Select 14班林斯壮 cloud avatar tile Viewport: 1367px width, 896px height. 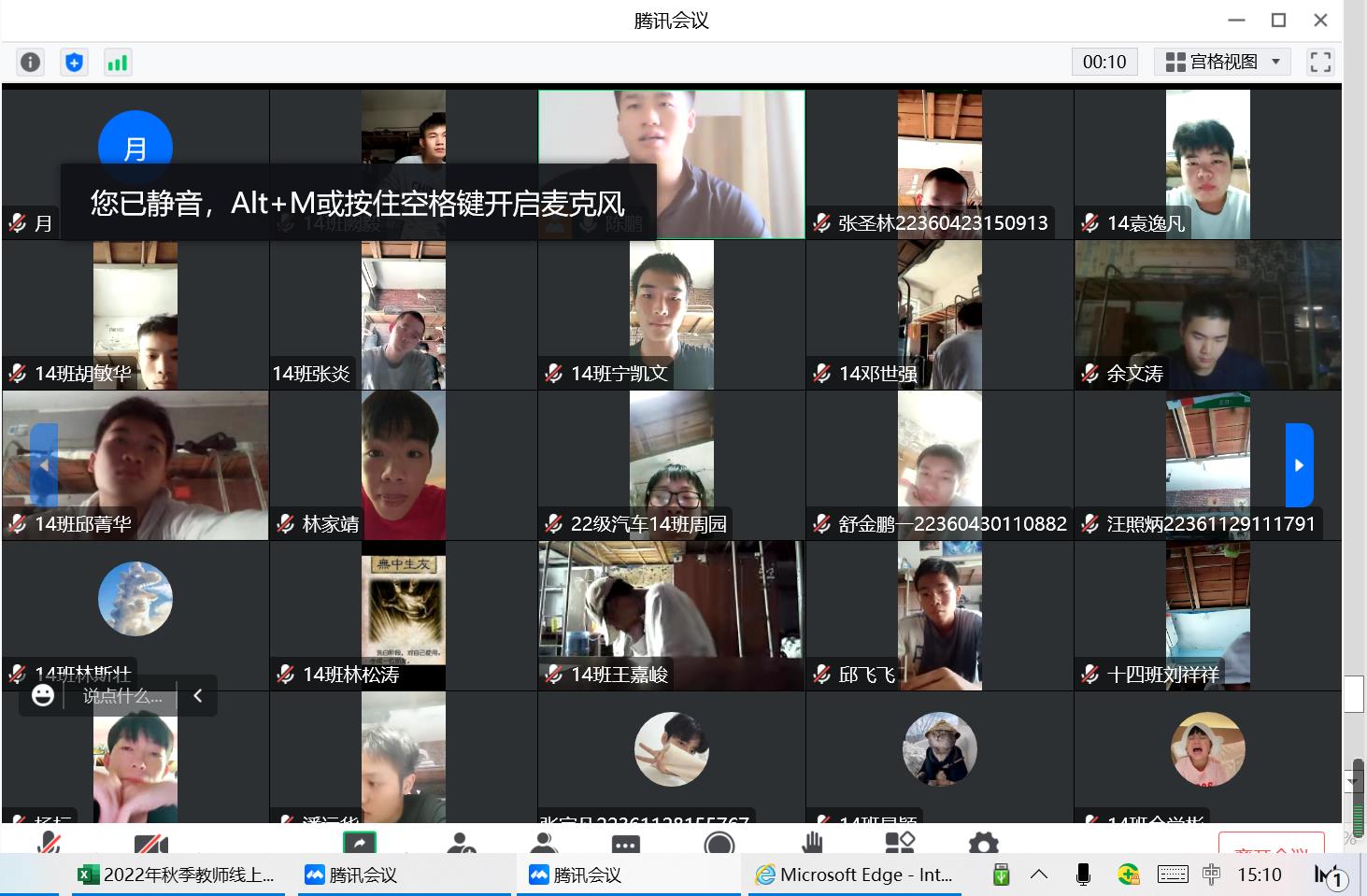click(x=135, y=616)
